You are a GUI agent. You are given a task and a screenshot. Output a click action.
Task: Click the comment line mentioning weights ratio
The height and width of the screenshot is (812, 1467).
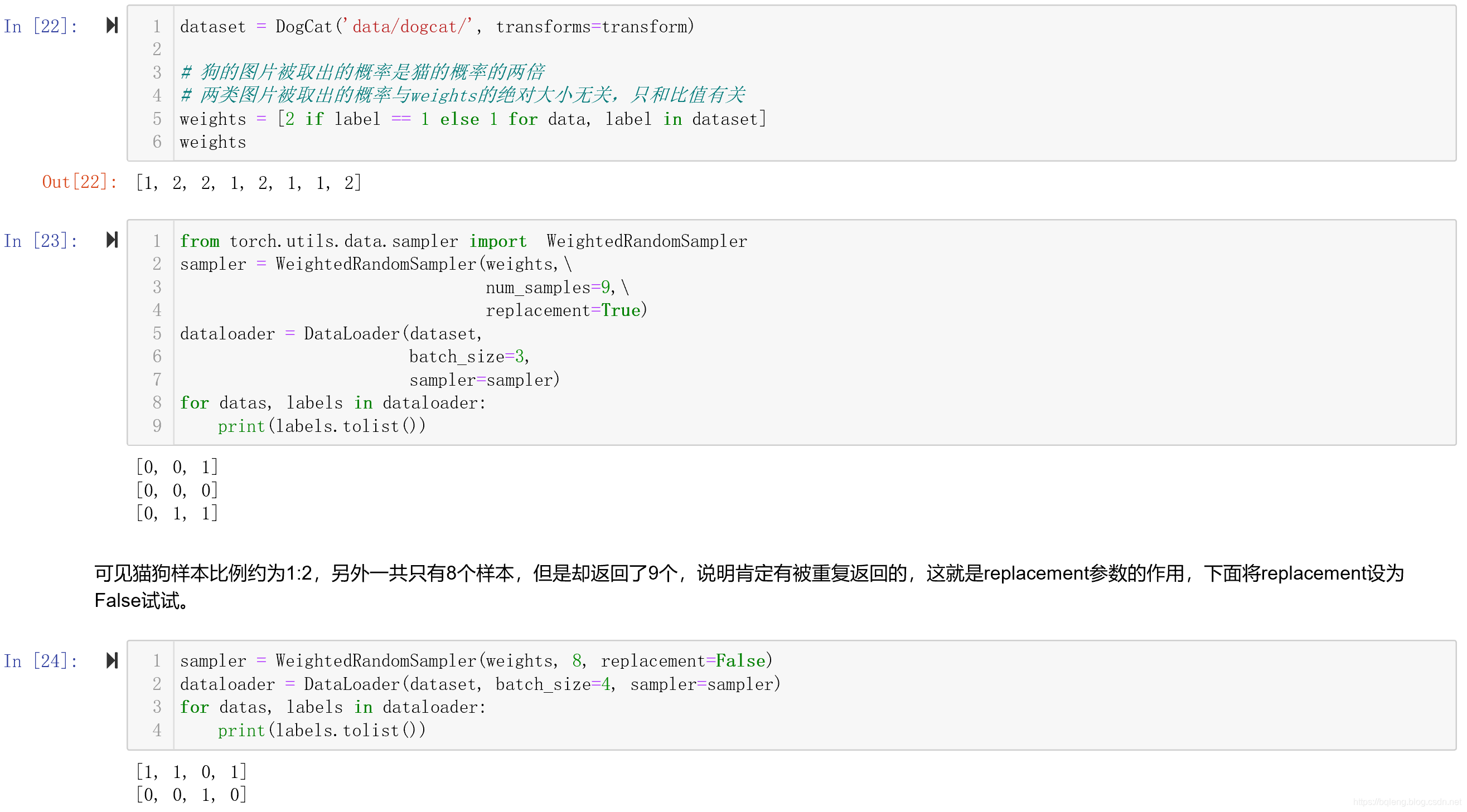click(462, 95)
